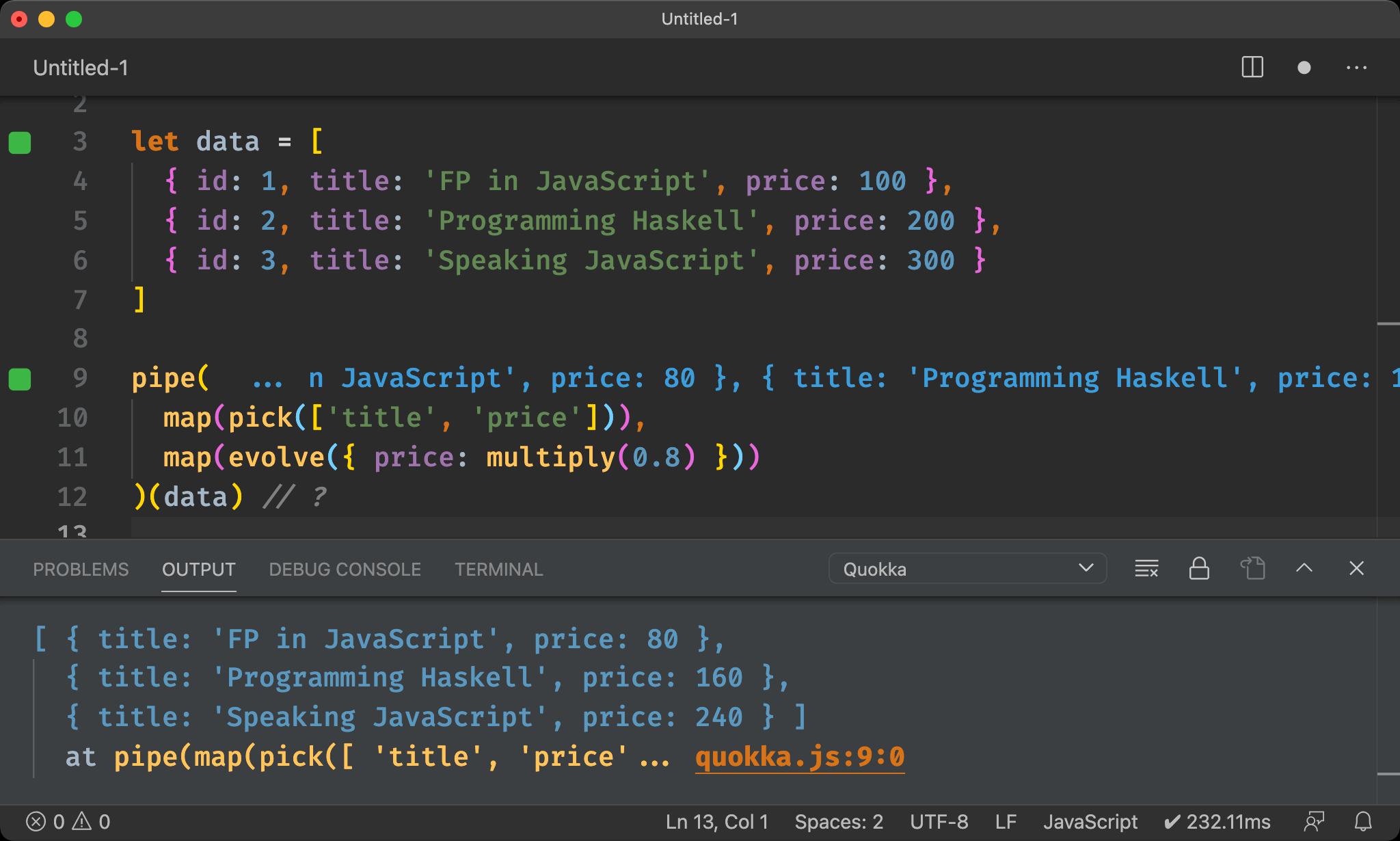Open the output log in editor
The image size is (1400, 841).
pos(1252,568)
